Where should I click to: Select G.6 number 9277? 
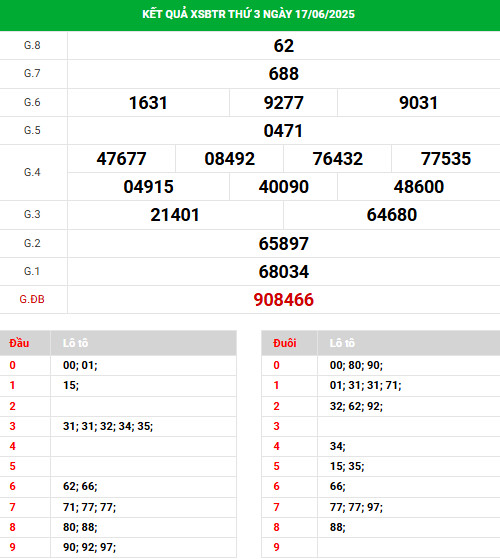pos(284,103)
